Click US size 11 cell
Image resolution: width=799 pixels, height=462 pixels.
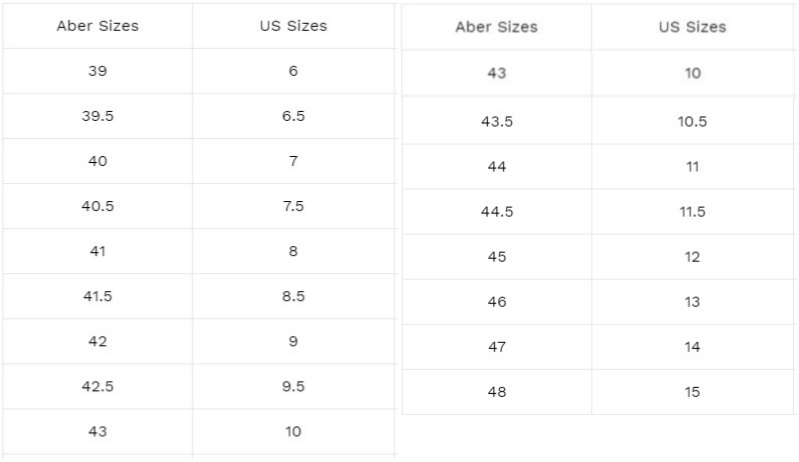pos(693,167)
